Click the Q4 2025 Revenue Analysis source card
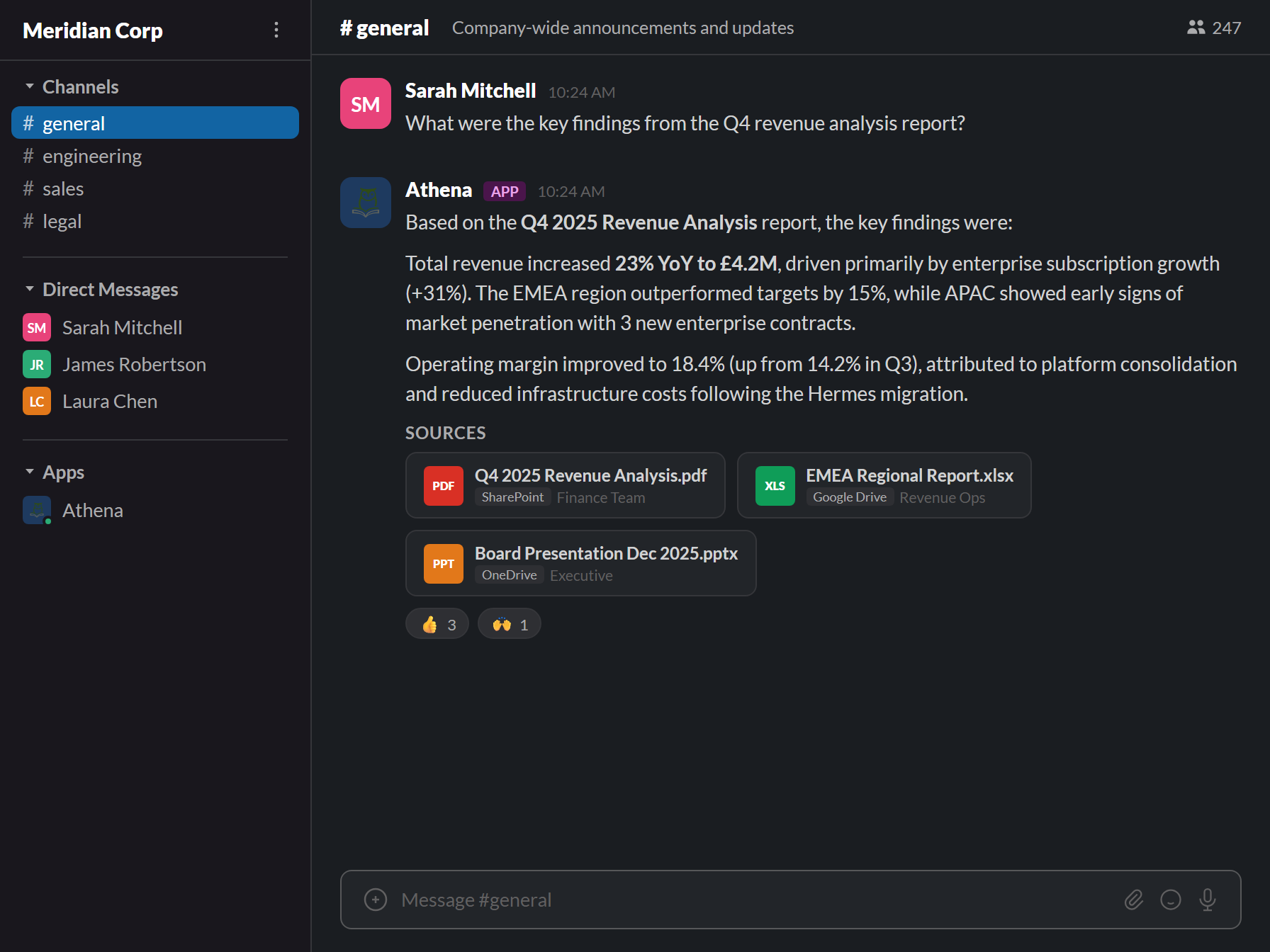The width and height of the screenshot is (1270, 952). click(565, 485)
